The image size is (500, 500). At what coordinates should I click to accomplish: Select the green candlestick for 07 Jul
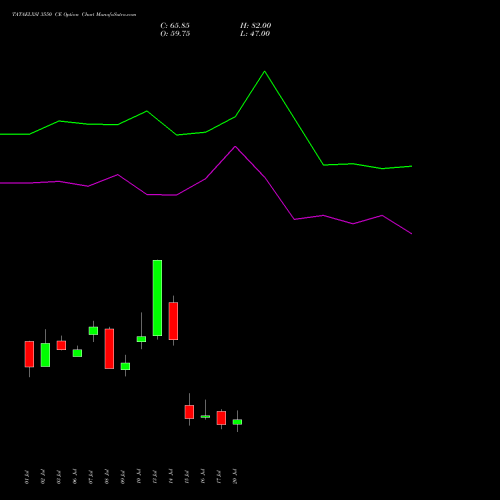(x=93, y=331)
